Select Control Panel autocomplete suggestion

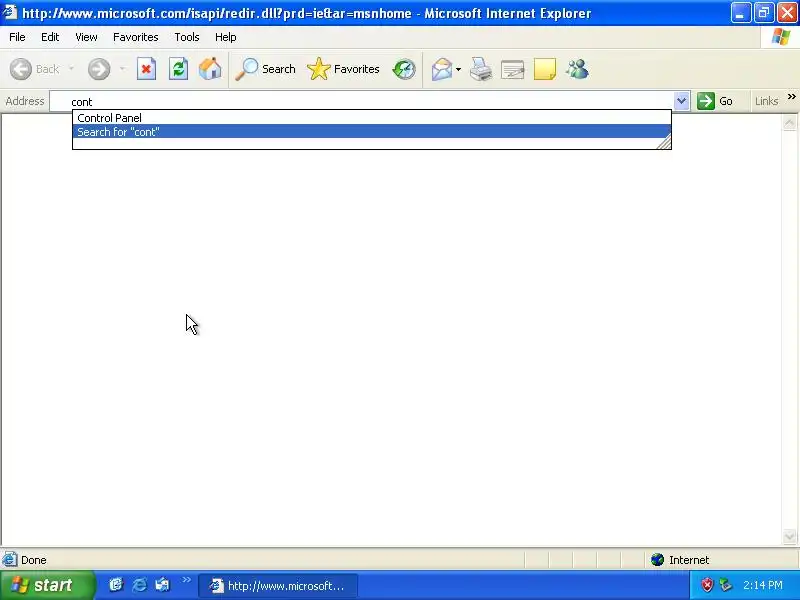point(371,118)
